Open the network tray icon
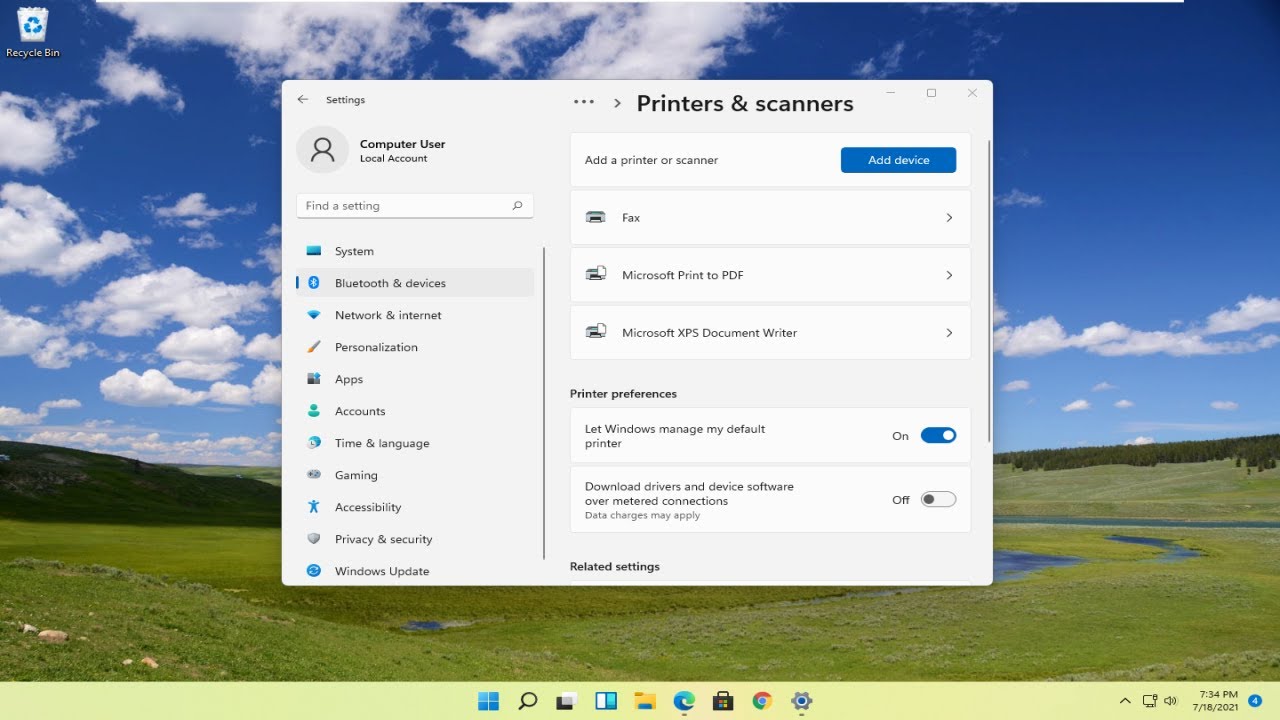Screen dimensions: 1280x720 1150,701
